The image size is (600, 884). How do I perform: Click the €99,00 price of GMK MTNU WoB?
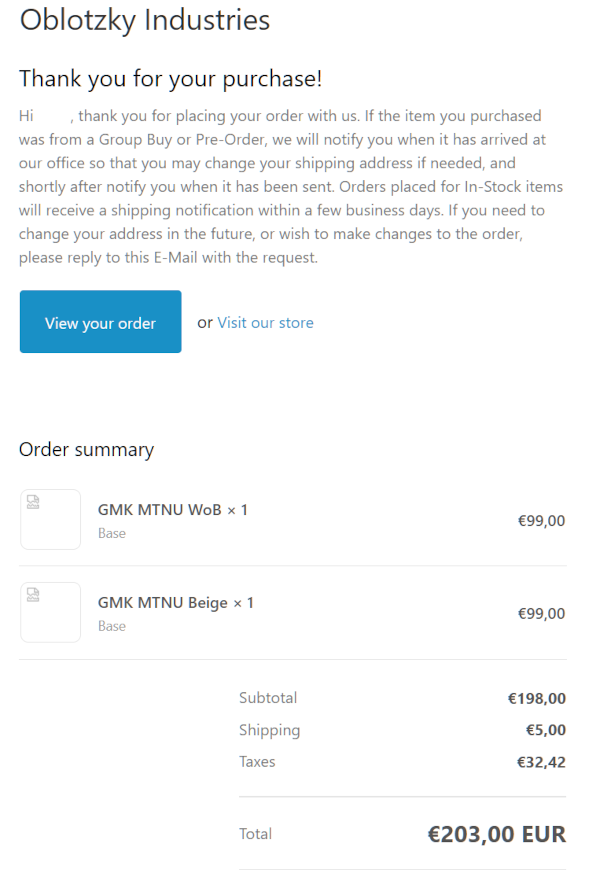click(541, 521)
